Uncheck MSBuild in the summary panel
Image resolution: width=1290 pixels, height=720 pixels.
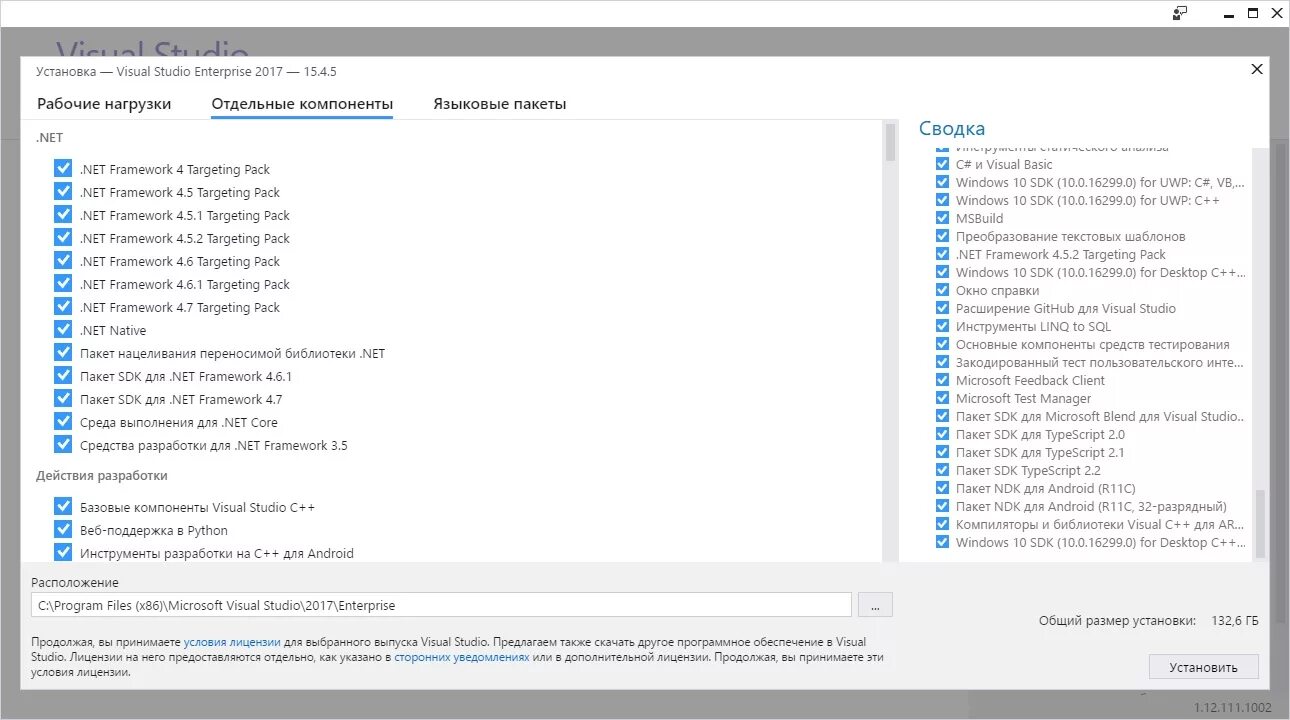coord(942,218)
